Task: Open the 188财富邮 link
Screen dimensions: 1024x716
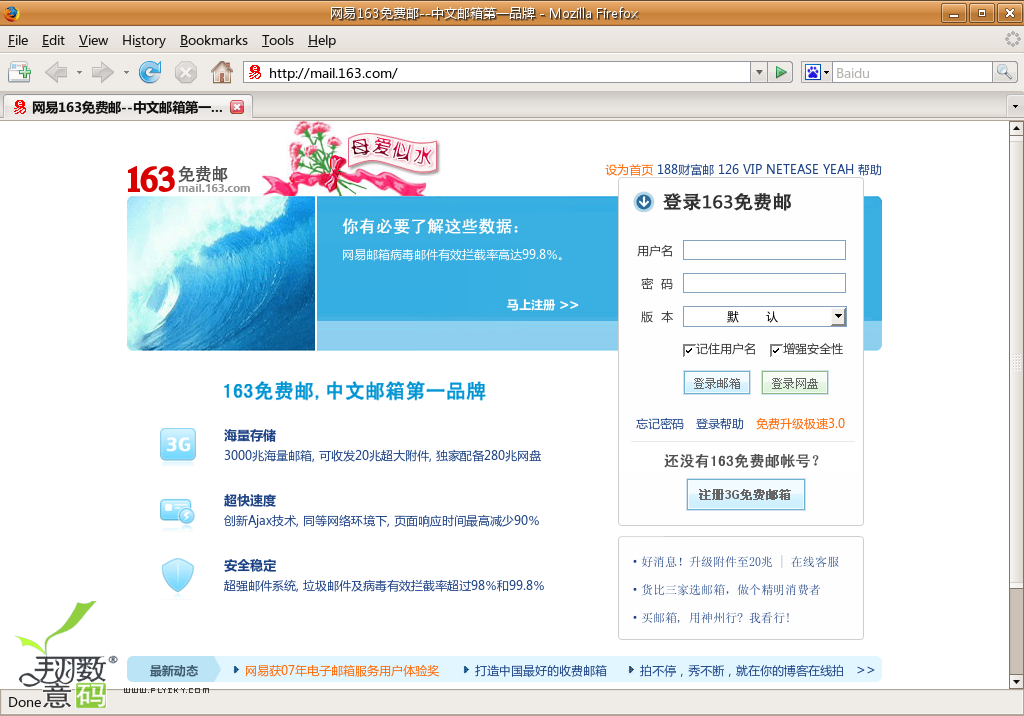Action: (685, 170)
